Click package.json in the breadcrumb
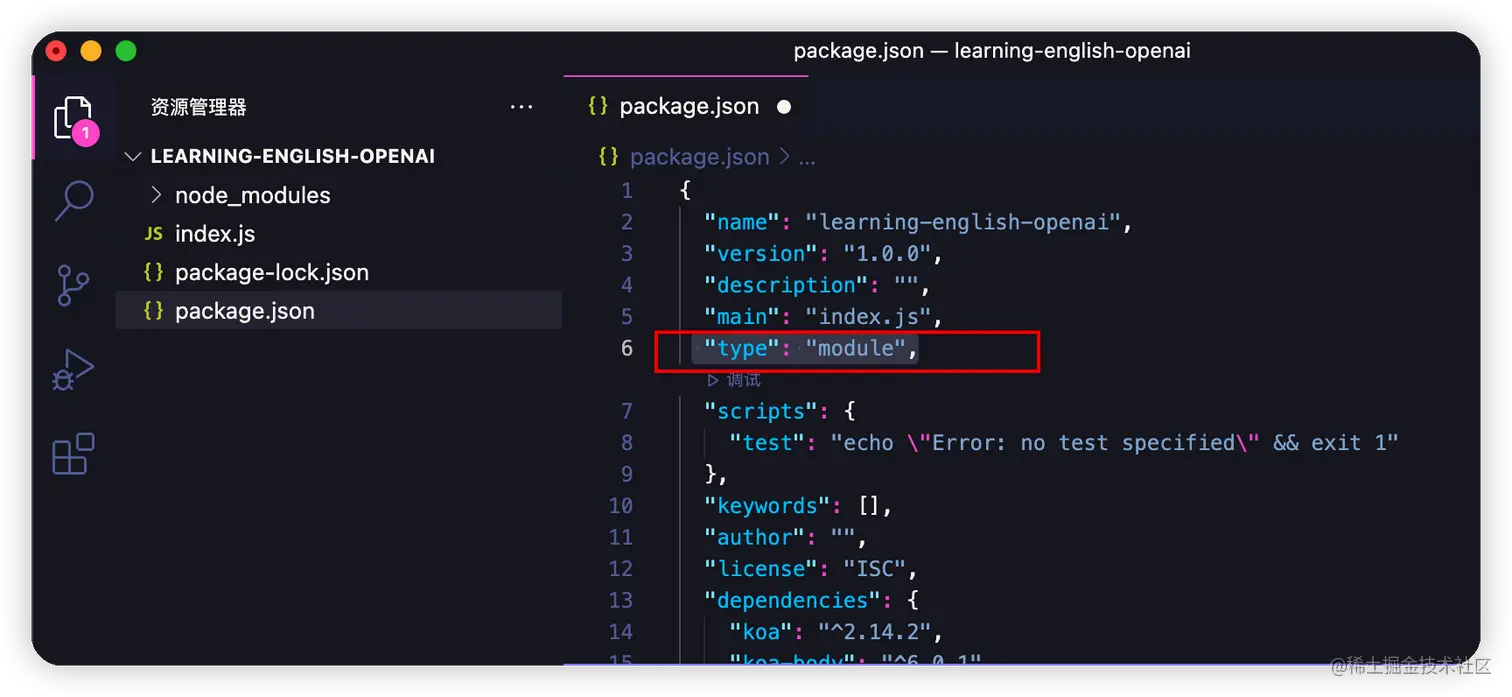 coord(700,157)
